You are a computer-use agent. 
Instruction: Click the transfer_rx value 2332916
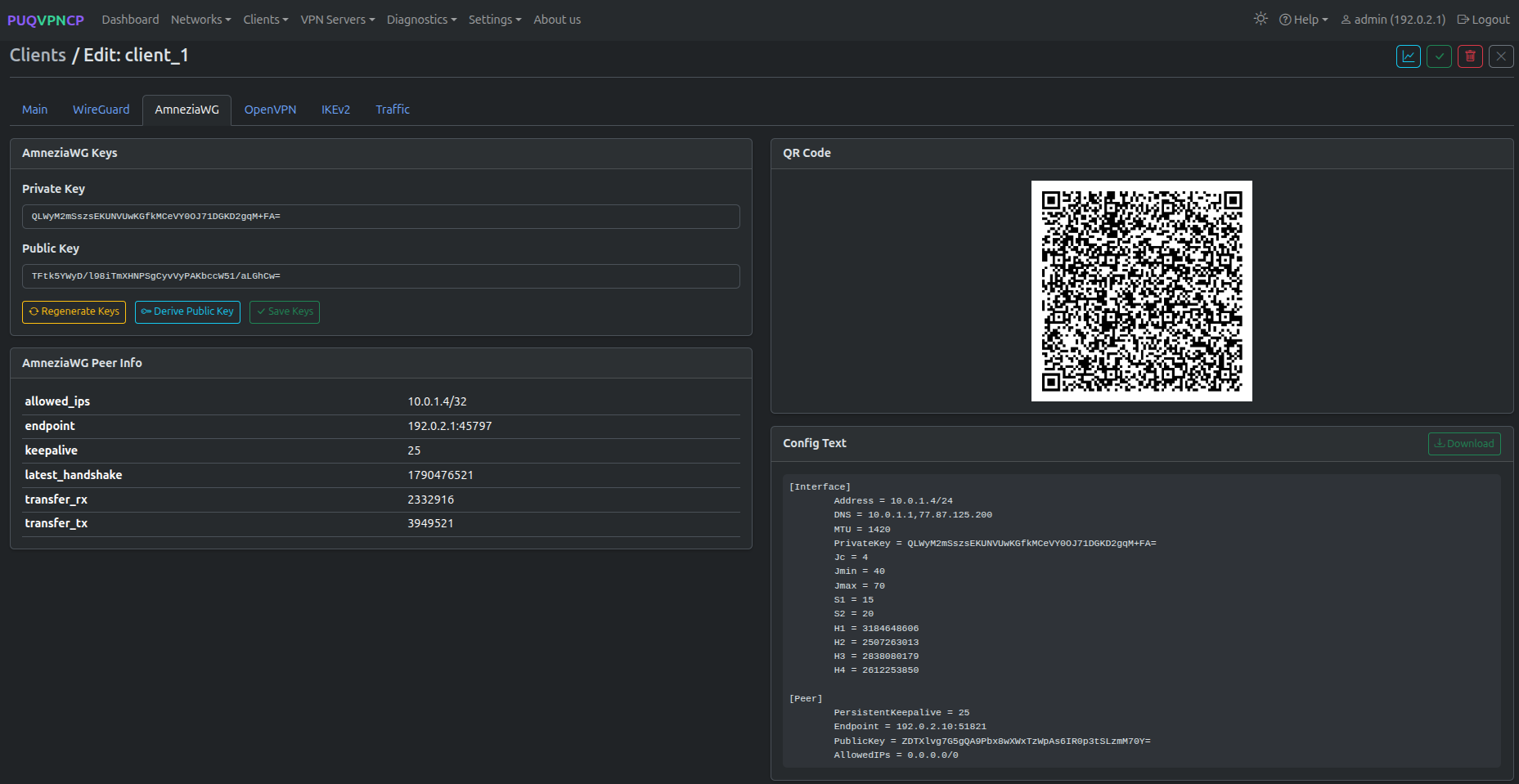click(x=431, y=500)
